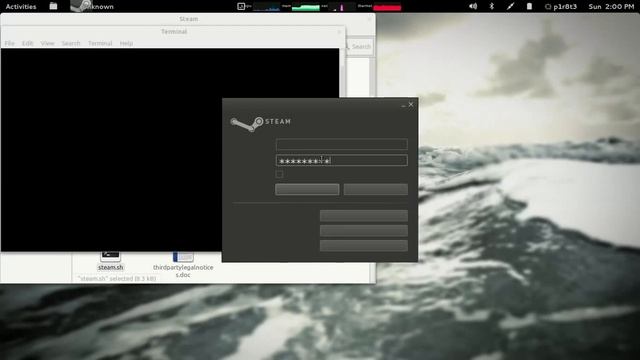This screenshot has height=360, width=640.
Task: Open the Sun 2:00 PM clock calendar
Action: (611, 7)
